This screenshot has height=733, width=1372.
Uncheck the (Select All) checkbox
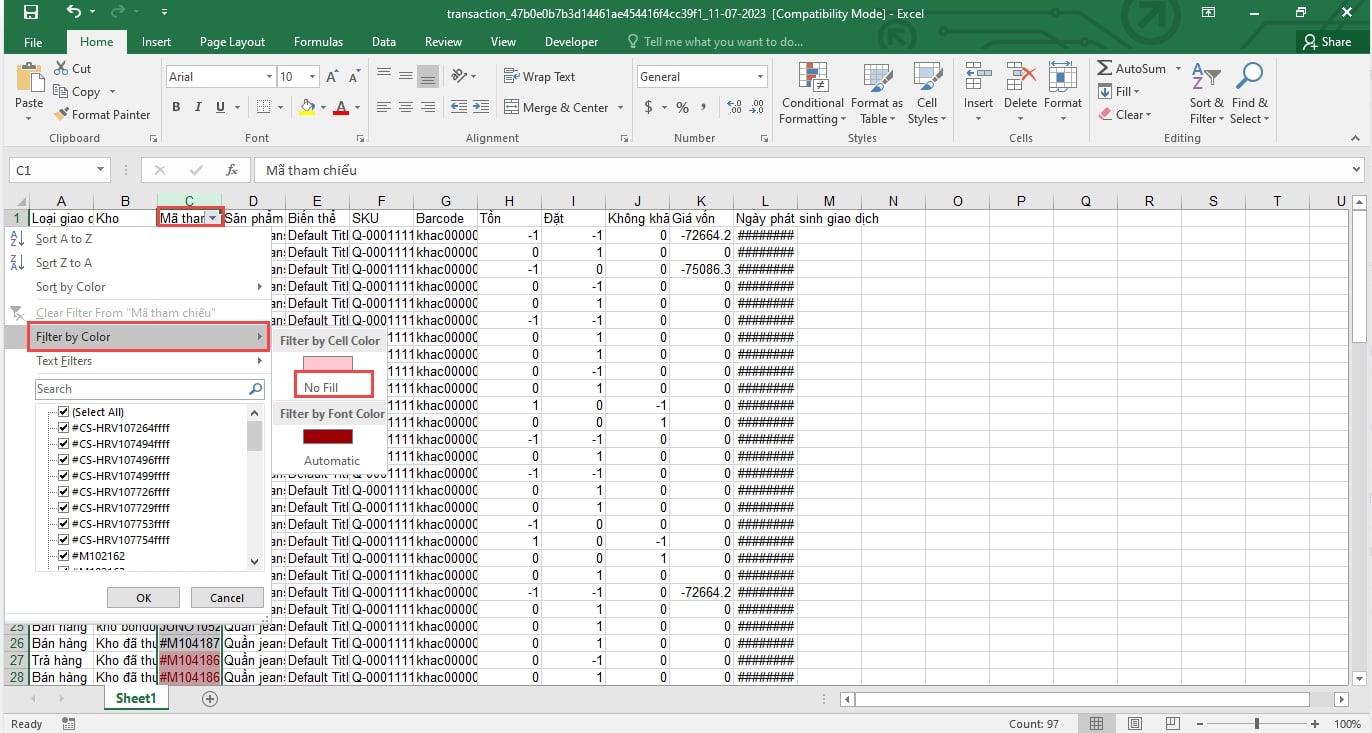(x=64, y=412)
